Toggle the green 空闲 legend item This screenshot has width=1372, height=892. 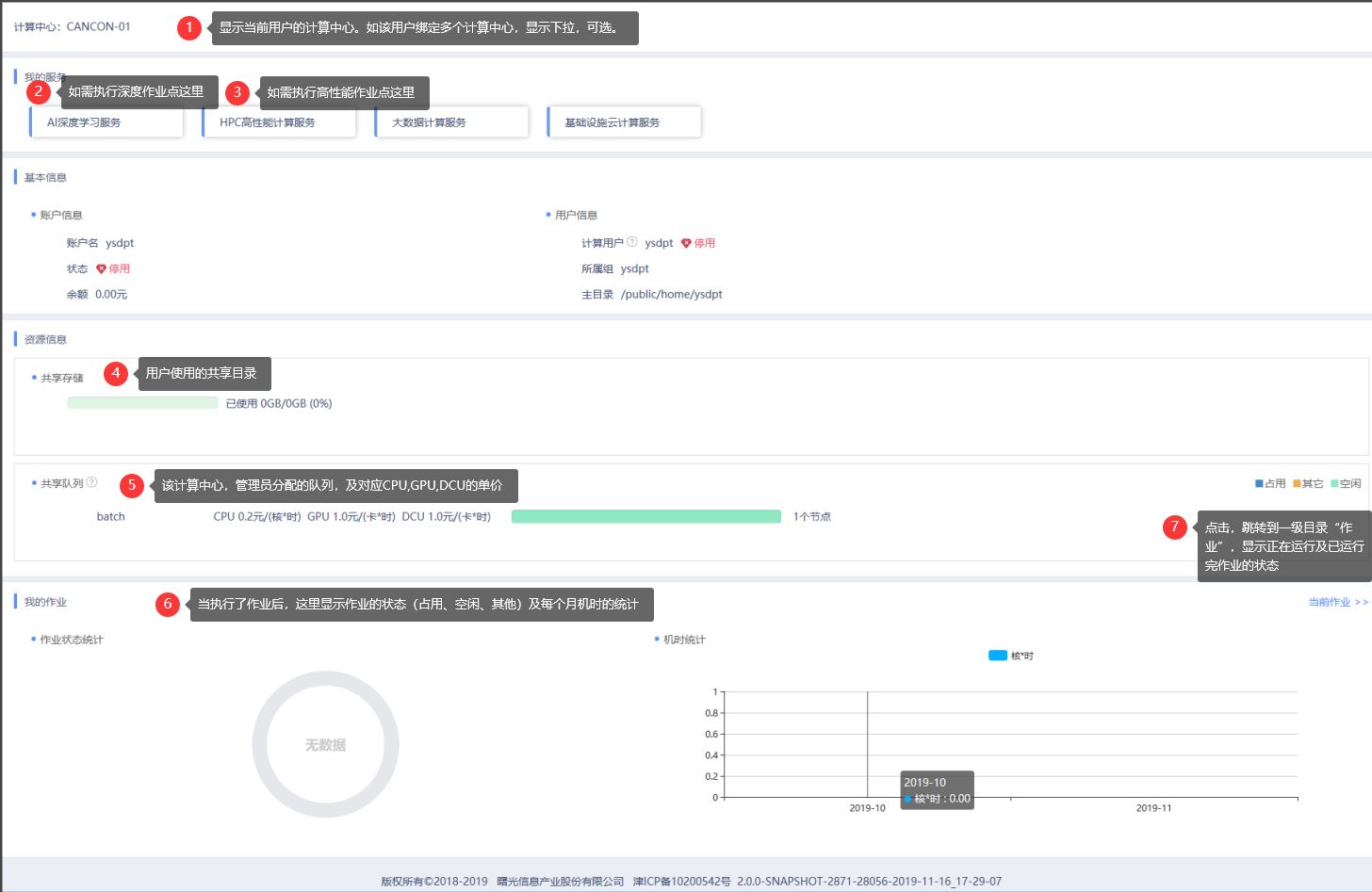point(1345,483)
